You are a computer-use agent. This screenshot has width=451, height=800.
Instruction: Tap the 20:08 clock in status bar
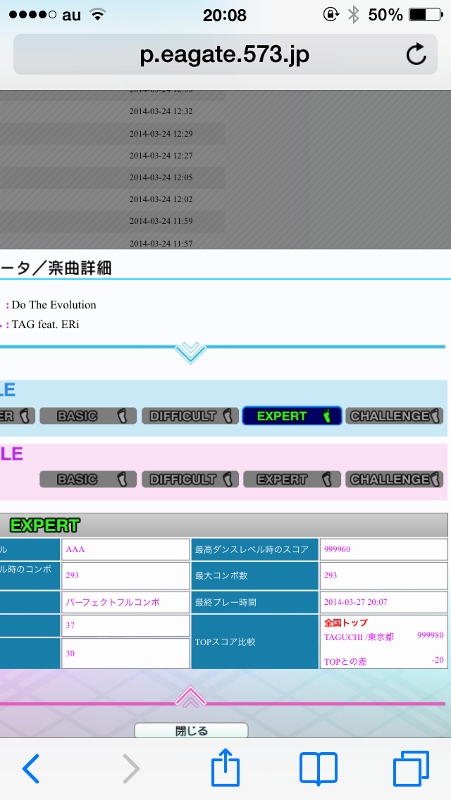[x=224, y=15]
